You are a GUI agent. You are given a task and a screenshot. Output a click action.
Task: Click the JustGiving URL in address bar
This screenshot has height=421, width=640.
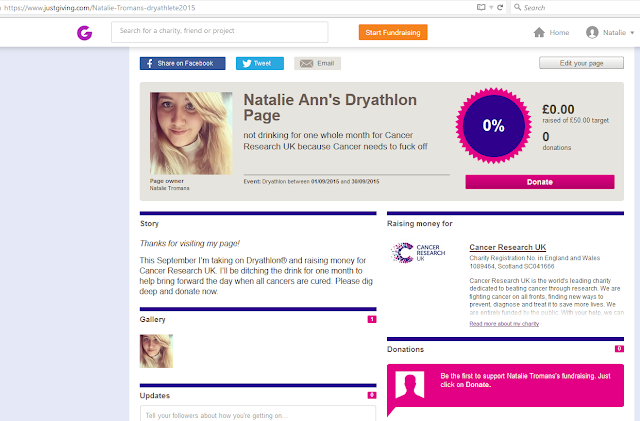100,8
